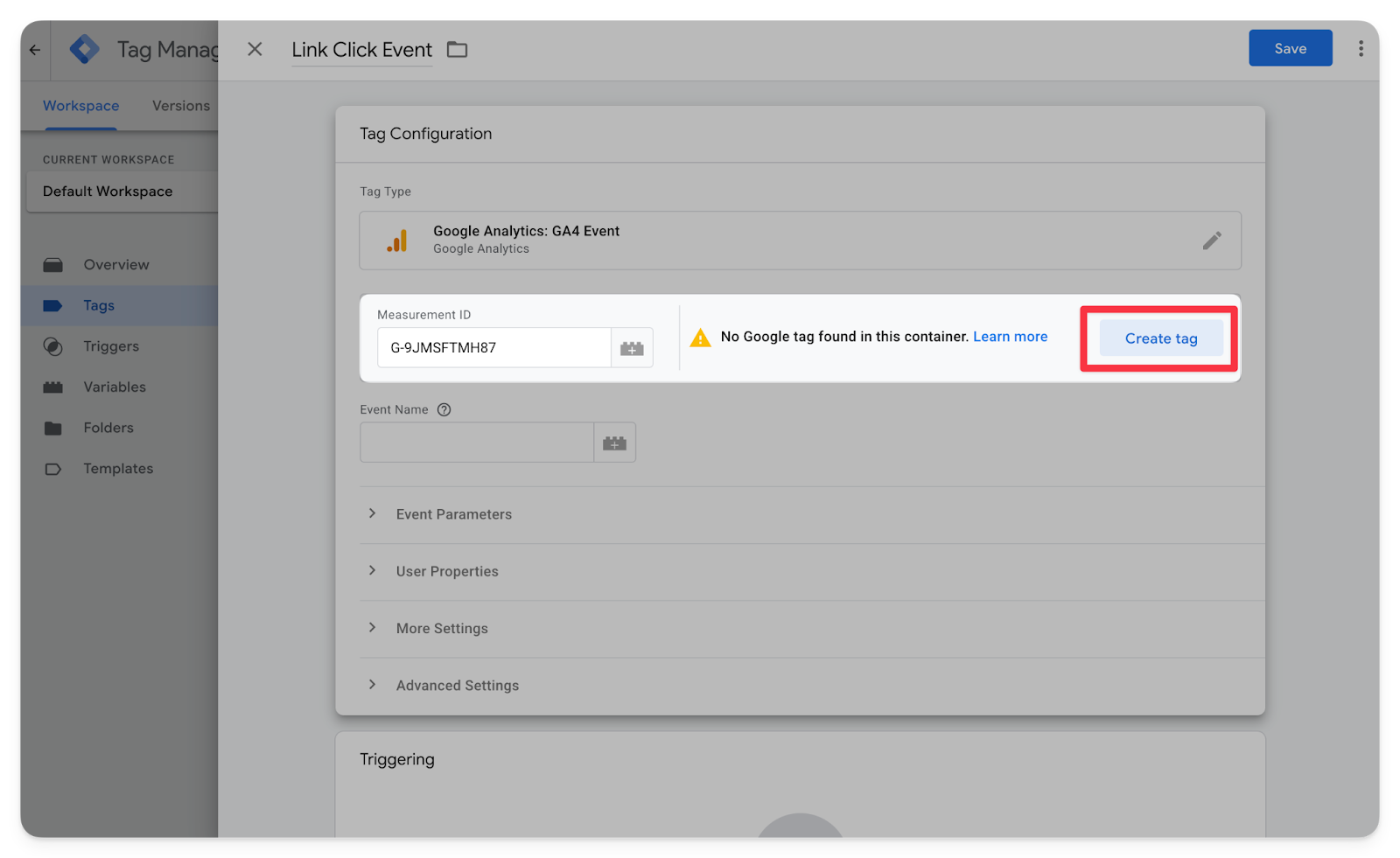Expand the Advanced Settings section

pos(457,686)
